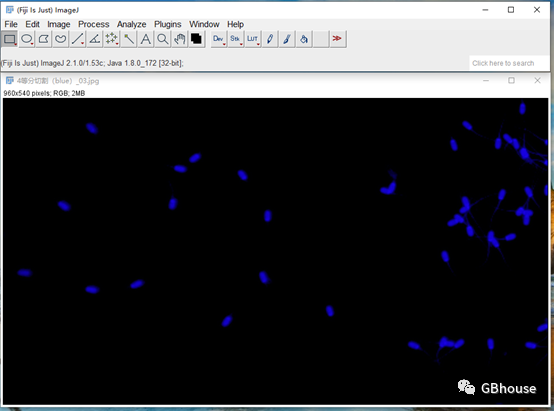Viewport: 554px width, 411px height.
Task: Choose the Magnifying glass zoom tool
Action: [162, 39]
